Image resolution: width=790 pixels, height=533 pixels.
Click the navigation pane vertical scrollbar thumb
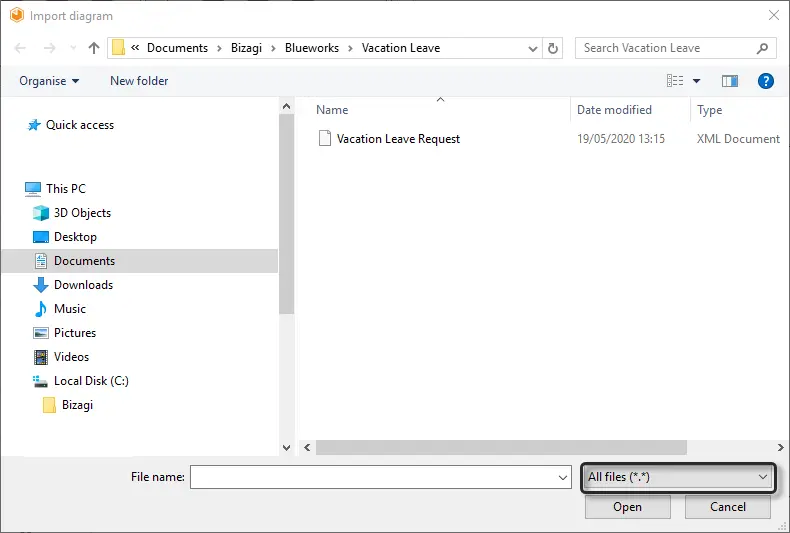287,214
